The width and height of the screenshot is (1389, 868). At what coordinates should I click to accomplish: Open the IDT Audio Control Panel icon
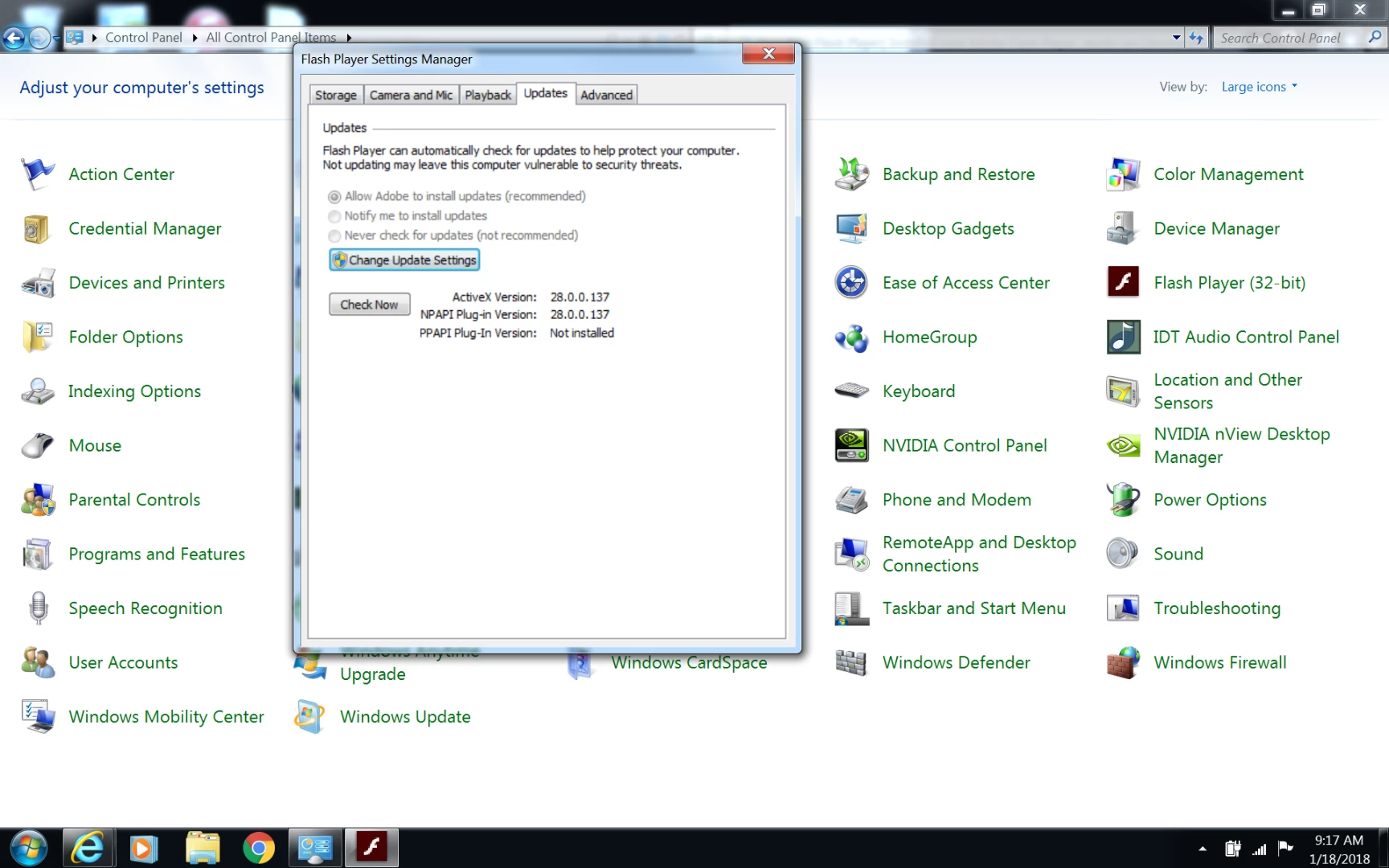(1123, 337)
